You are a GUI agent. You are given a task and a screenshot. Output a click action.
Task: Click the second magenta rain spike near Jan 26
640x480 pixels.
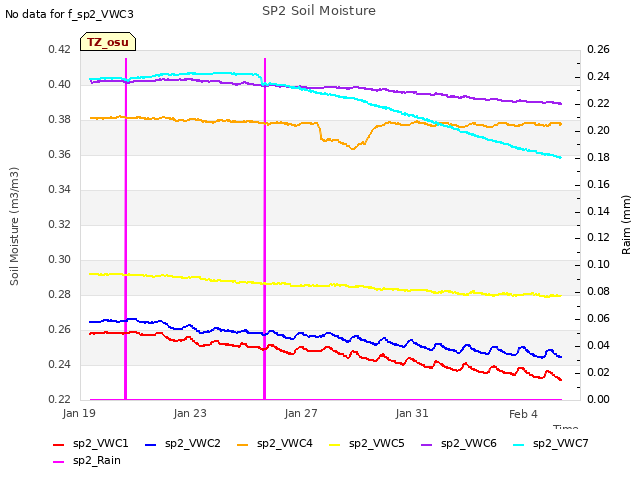pos(265,229)
